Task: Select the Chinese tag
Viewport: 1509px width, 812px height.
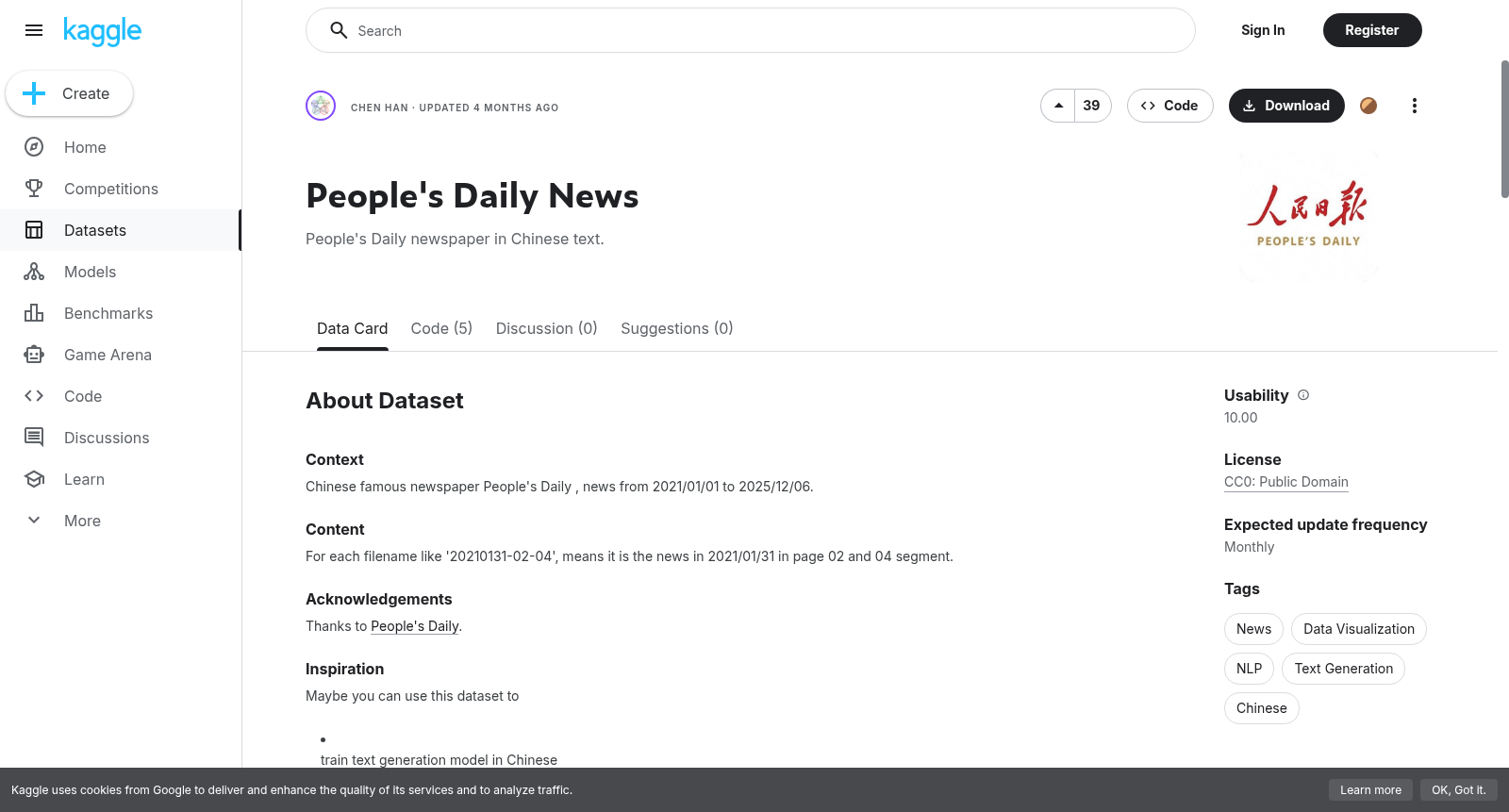Action: click(x=1262, y=708)
